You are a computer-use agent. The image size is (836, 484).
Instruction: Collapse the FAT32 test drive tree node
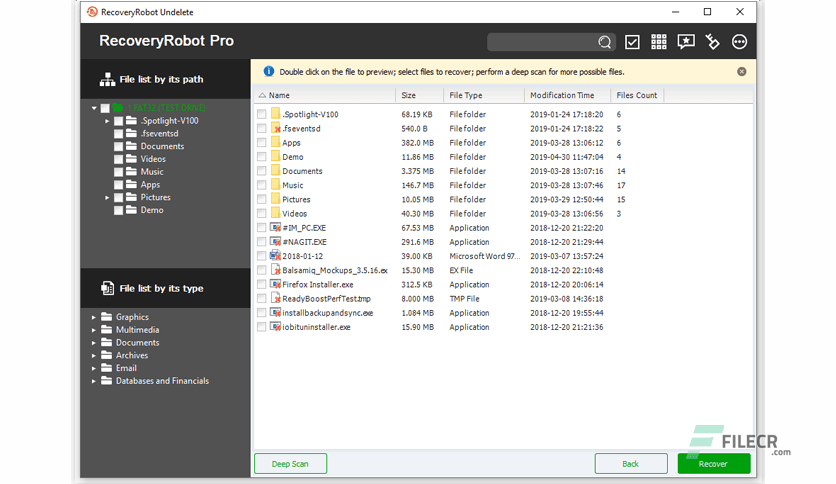94,108
